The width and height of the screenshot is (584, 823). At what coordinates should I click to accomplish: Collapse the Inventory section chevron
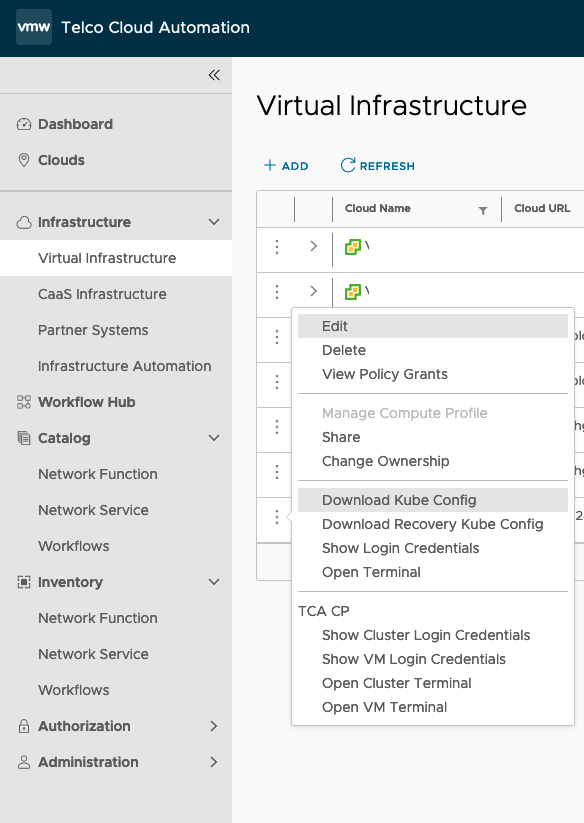click(214, 582)
